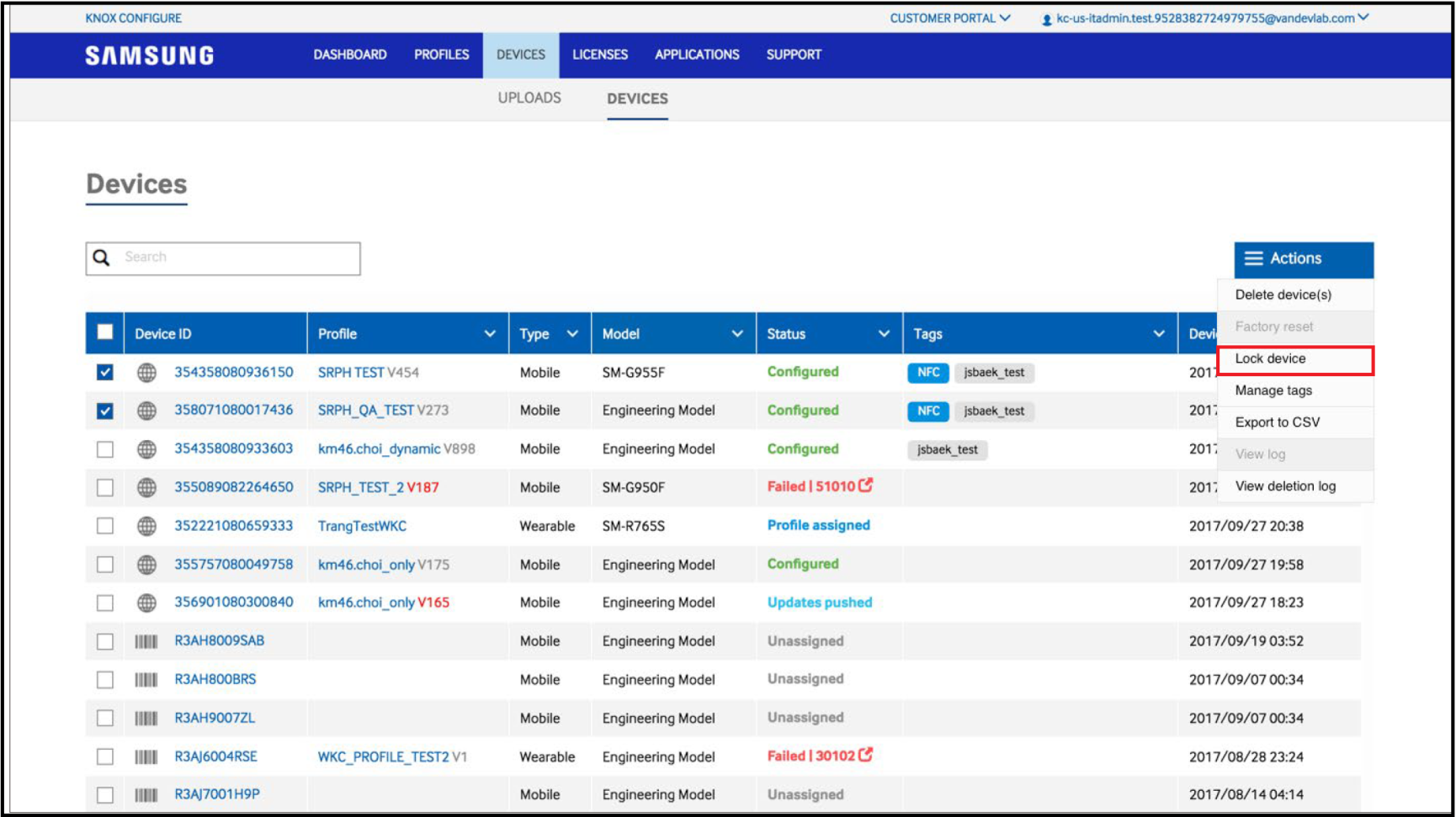1456x817 pixels.
Task: Go to the Dashboard menu
Action: (x=350, y=55)
